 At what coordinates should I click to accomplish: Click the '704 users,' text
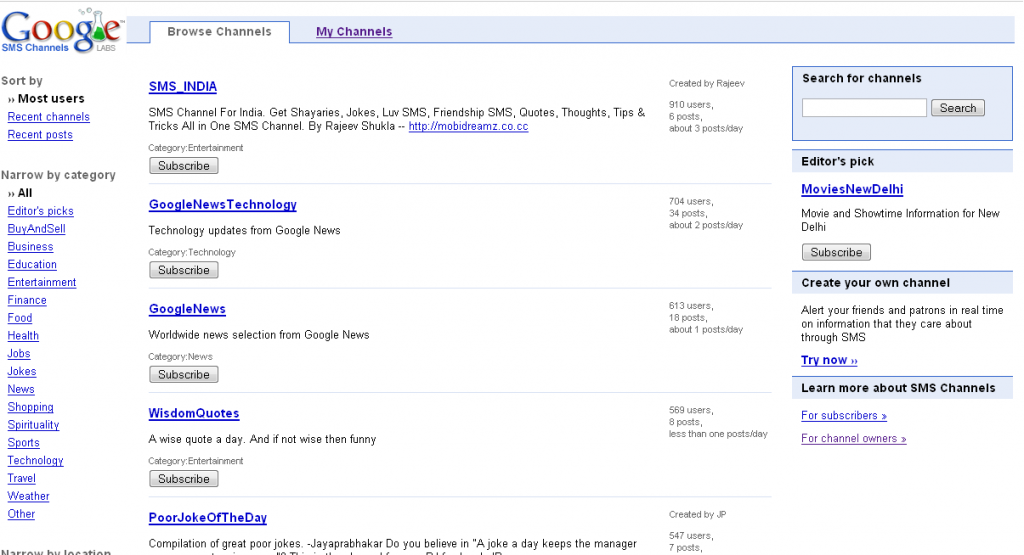click(691, 201)
